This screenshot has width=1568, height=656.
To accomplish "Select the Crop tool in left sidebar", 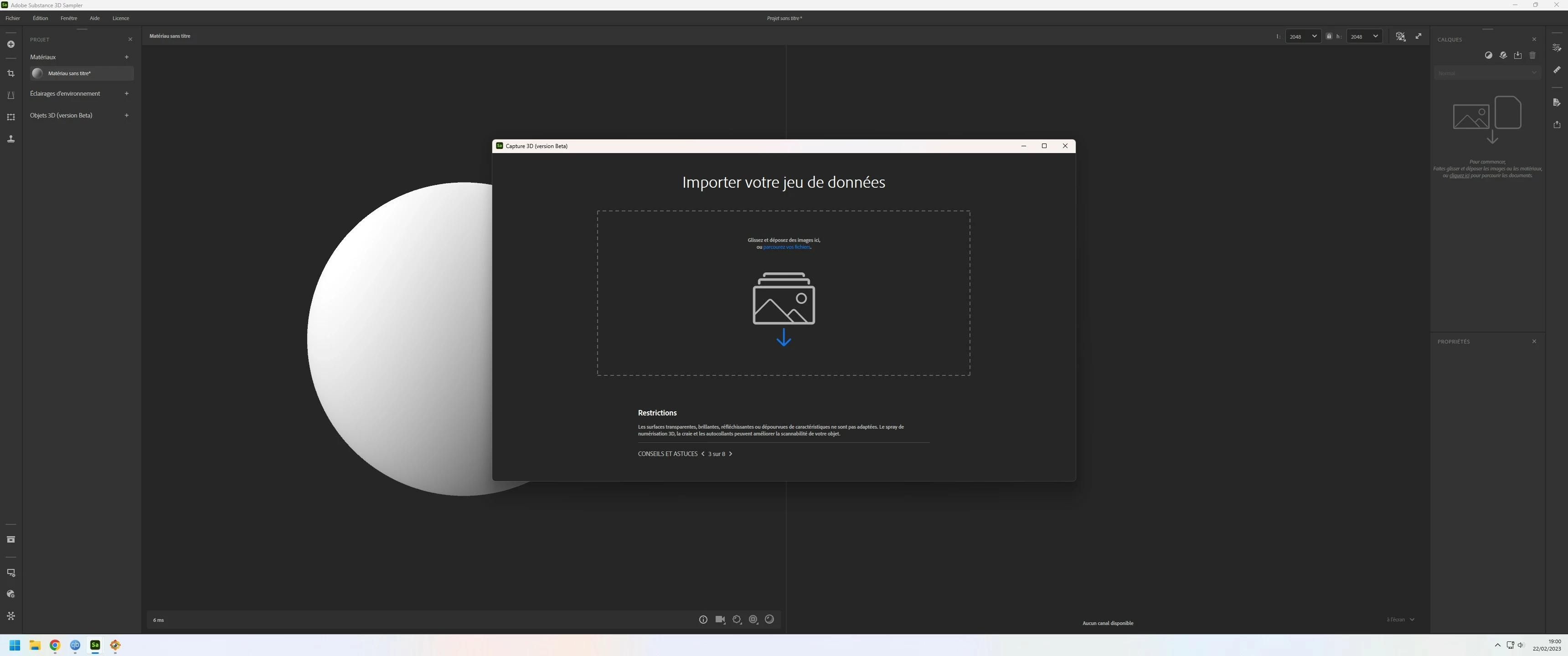I will [x=11, y=74].
